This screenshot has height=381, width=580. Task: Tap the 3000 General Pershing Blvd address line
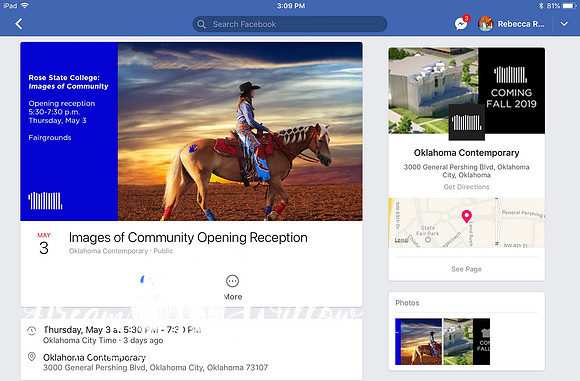point(155,368)
